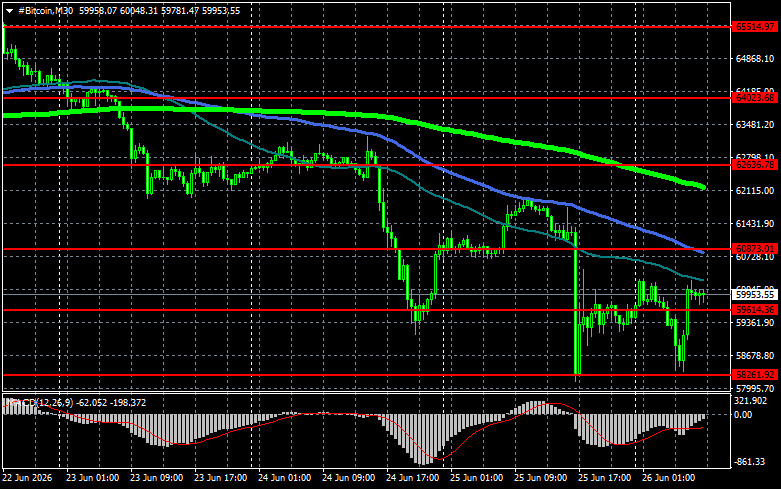Click the 24 Jun 17:00 time label
Viewport: 781px width, 489px height.
(412, 478)
